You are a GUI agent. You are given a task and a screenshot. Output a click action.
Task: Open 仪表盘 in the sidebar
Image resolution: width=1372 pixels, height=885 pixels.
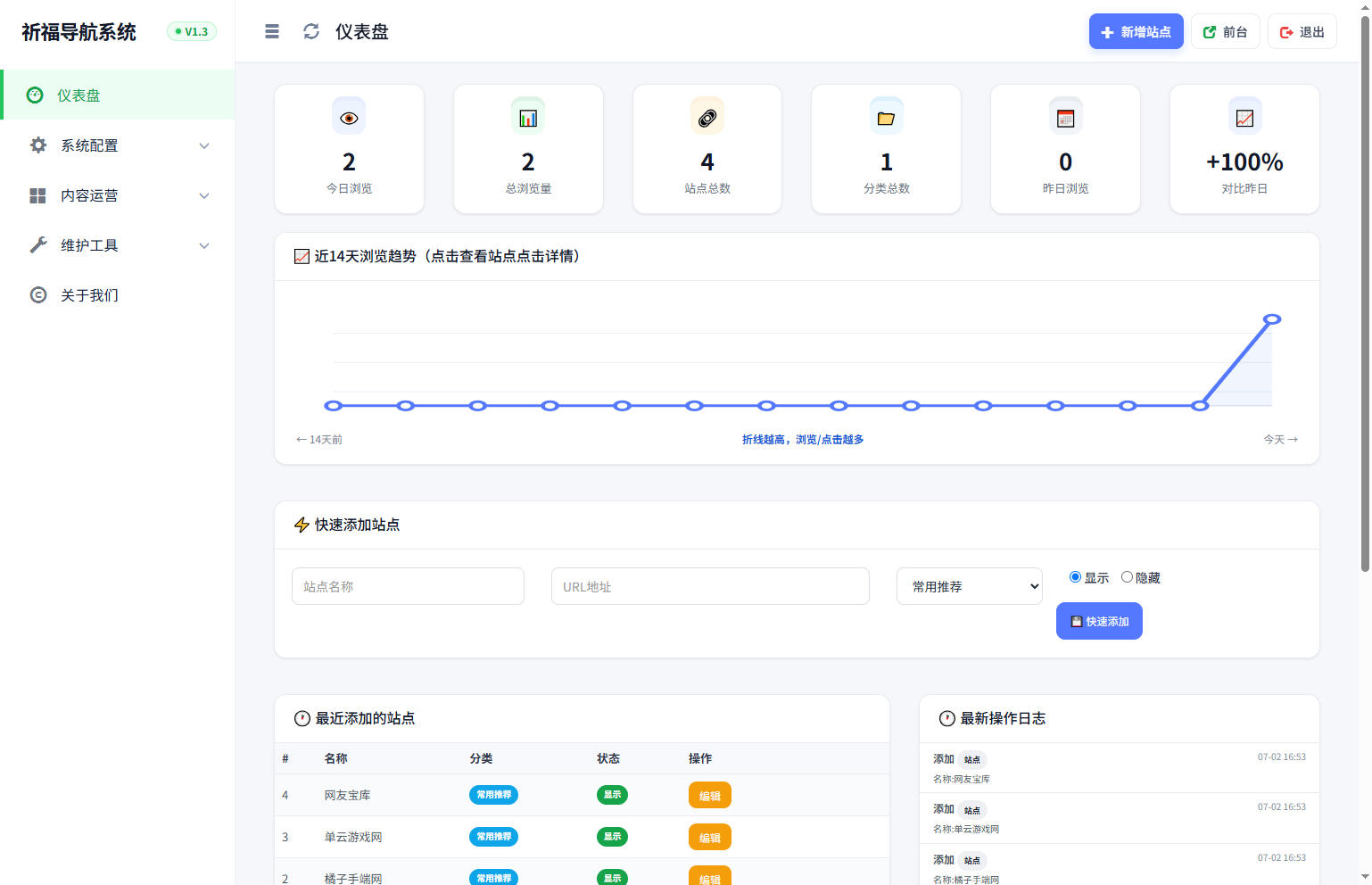[118, 95]
